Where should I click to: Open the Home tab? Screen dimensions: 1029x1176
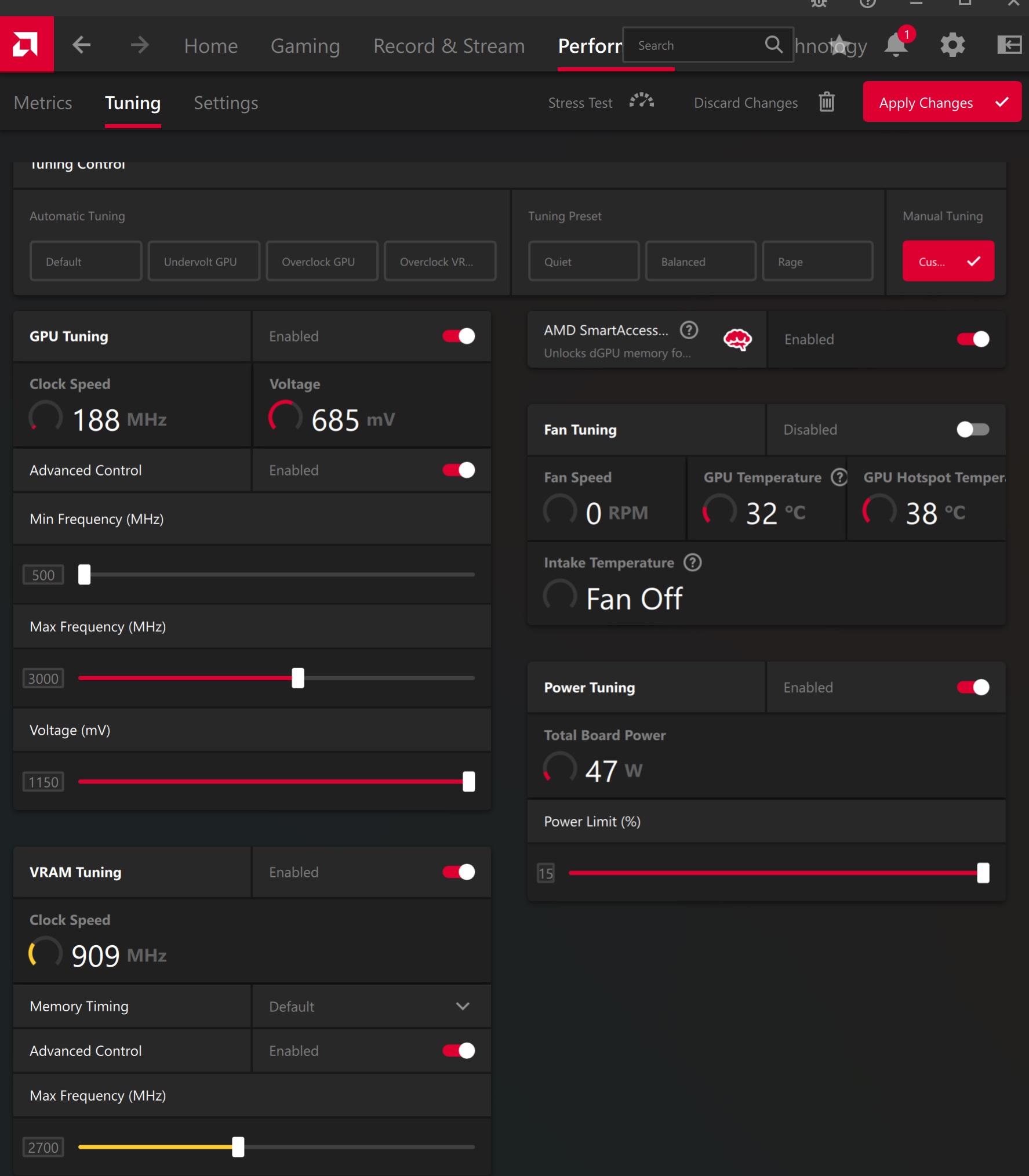click(211, 45)
